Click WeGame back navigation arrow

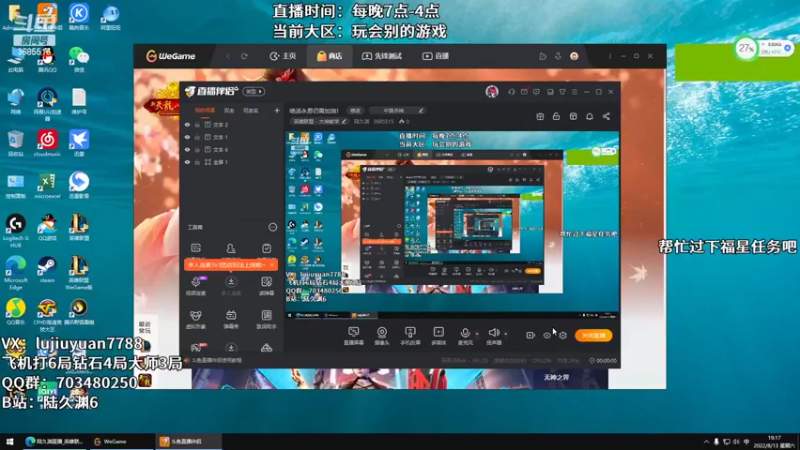click(x=228, y=56)
